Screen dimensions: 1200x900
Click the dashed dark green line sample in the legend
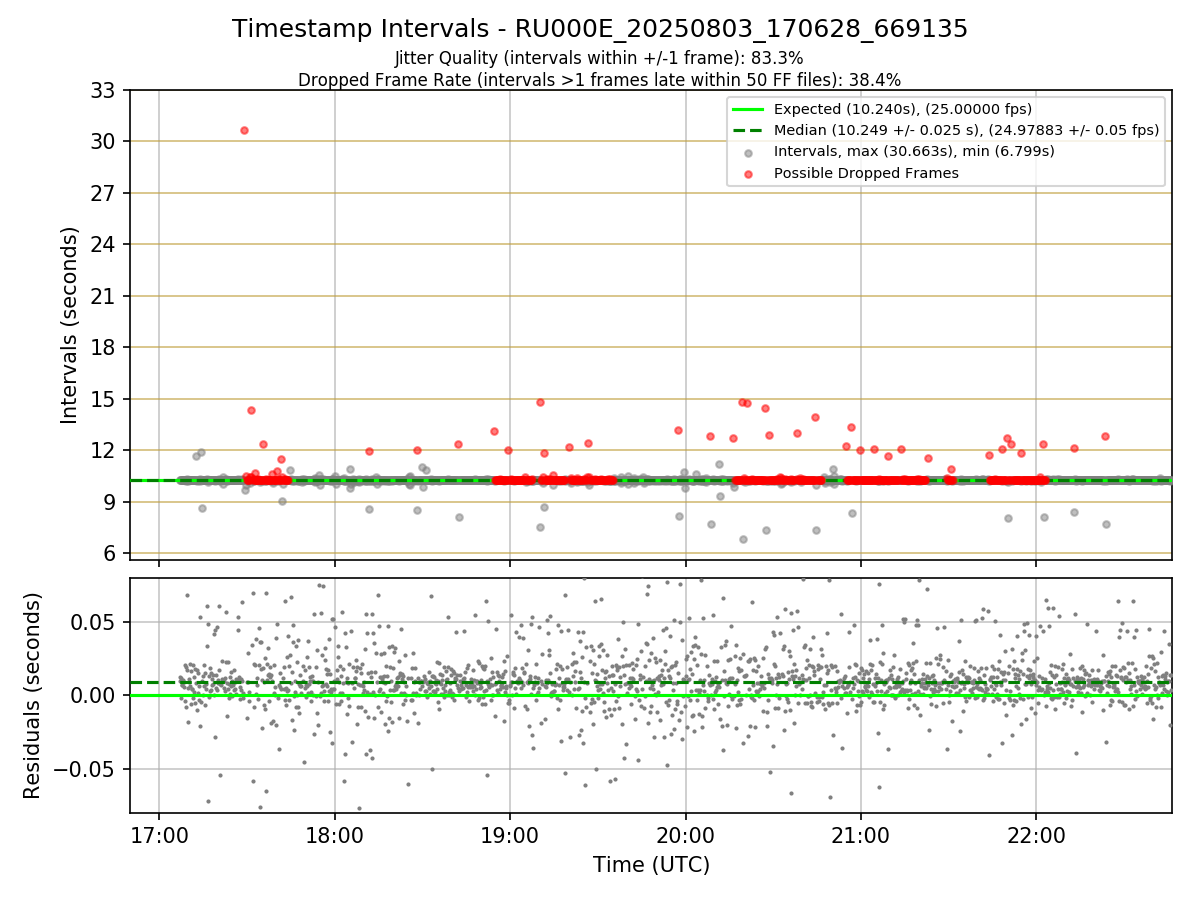click(x=748, y=131)
